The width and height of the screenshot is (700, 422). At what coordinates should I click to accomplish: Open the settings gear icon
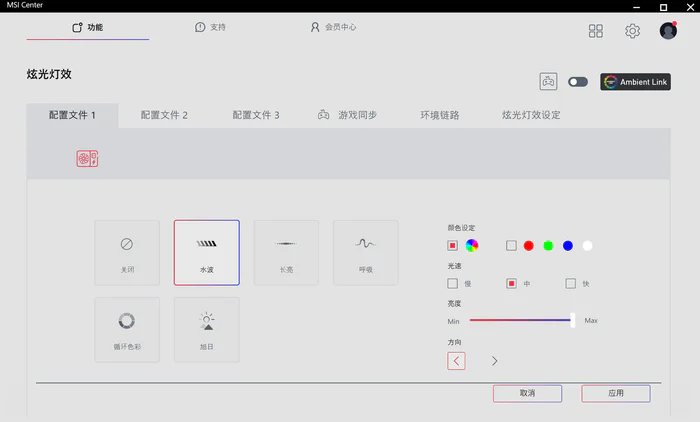(x=632, y=31)
